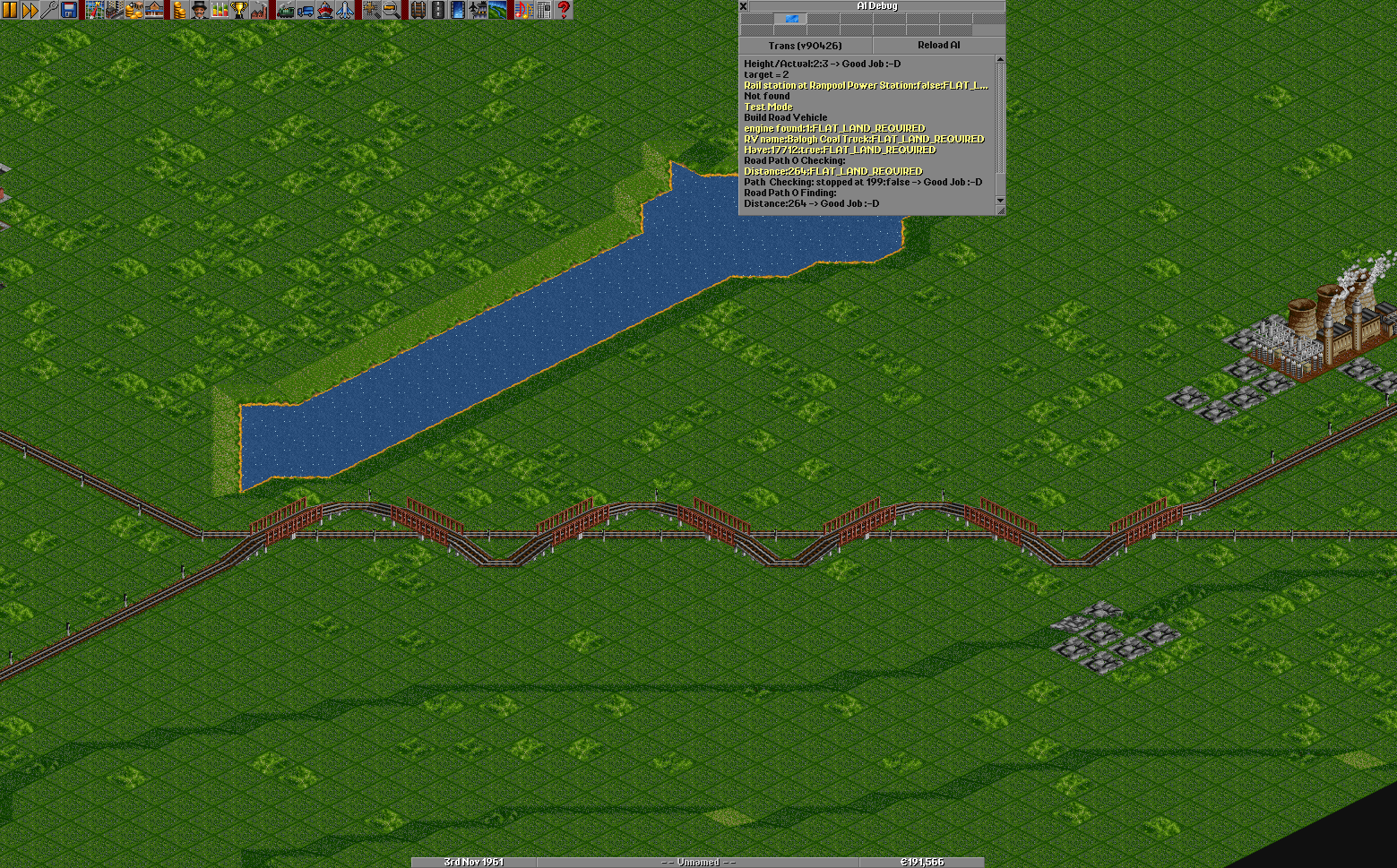Show the list of trains
This screenshot has width=1397, height=868.
pos(286,10)
